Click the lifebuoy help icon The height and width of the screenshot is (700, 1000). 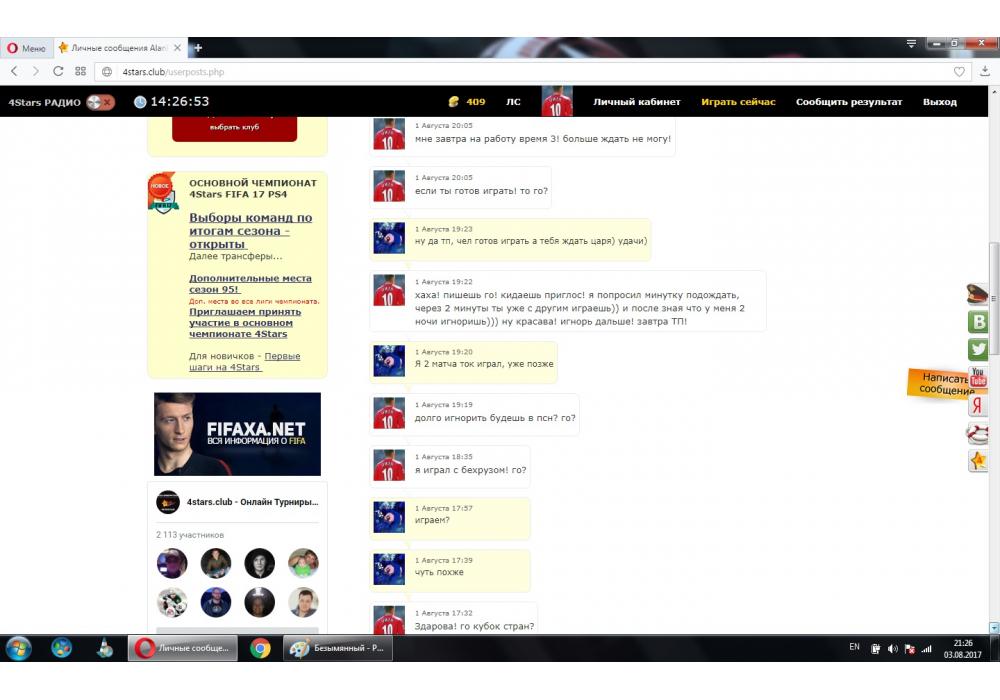pyautogui.click(x=978, y=433)
